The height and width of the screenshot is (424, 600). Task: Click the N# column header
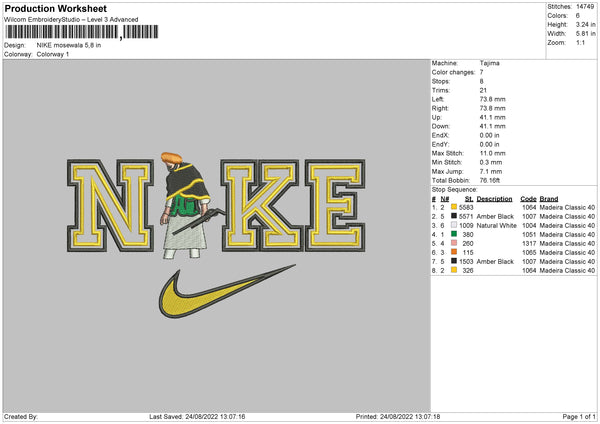click(445, 199)
